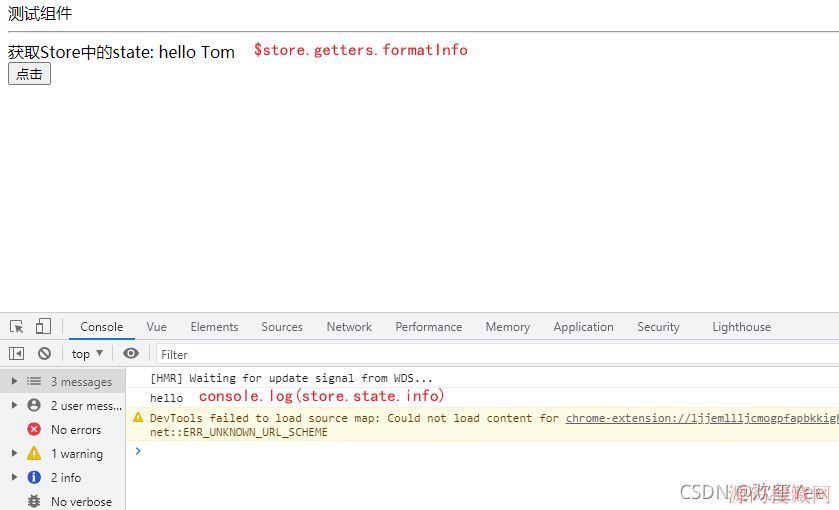Activate the inspect element picker icon
Image resolution: width=839 pixels, height=510 pixels.
click(17, 326)
